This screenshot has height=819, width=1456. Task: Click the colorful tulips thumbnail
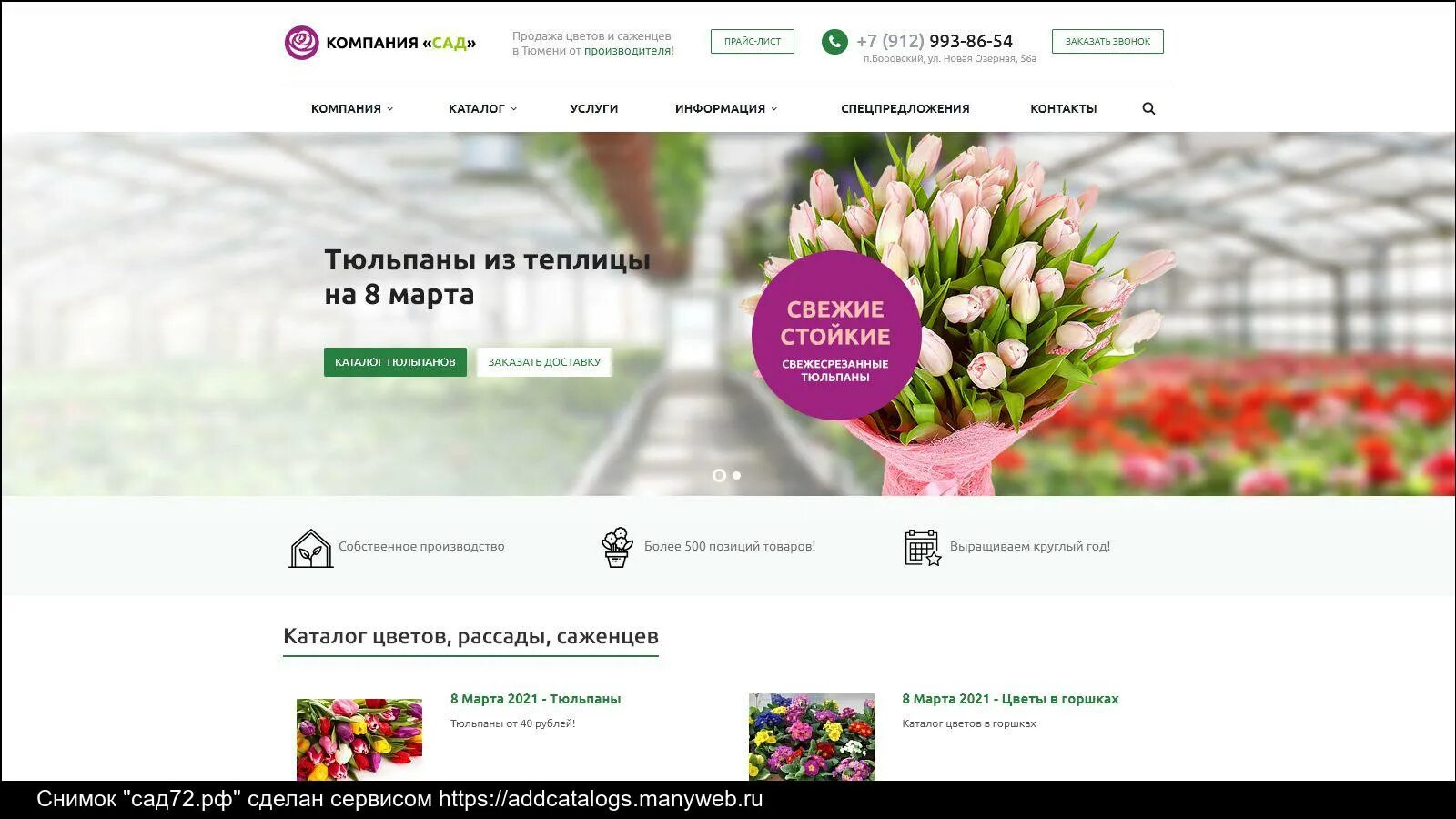click(359, 739)
